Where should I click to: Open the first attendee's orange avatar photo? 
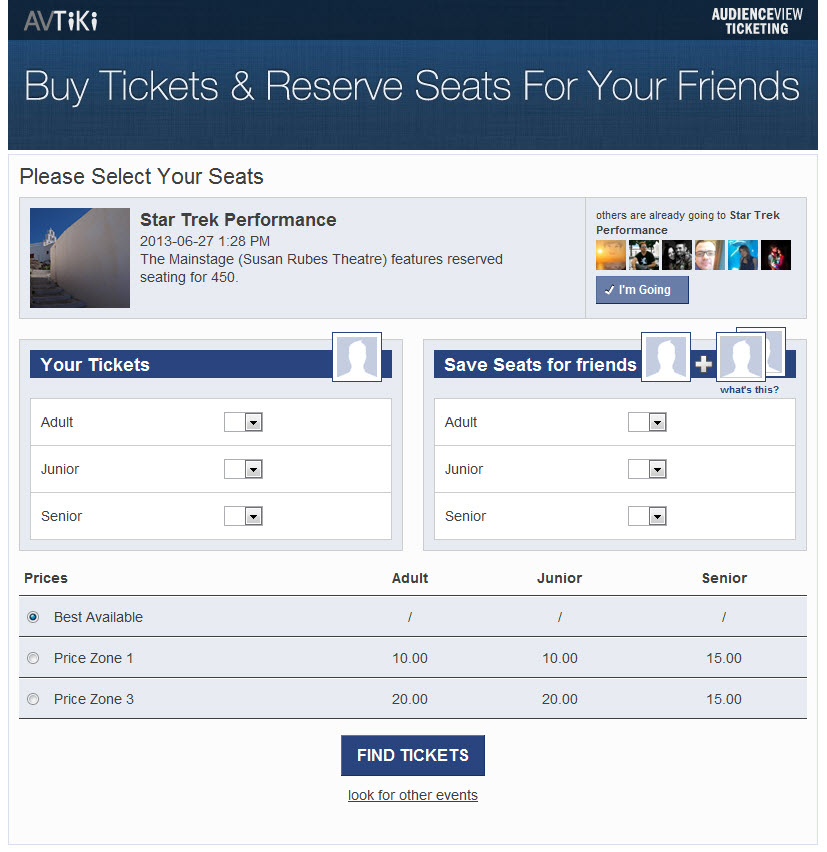[611, 255]
